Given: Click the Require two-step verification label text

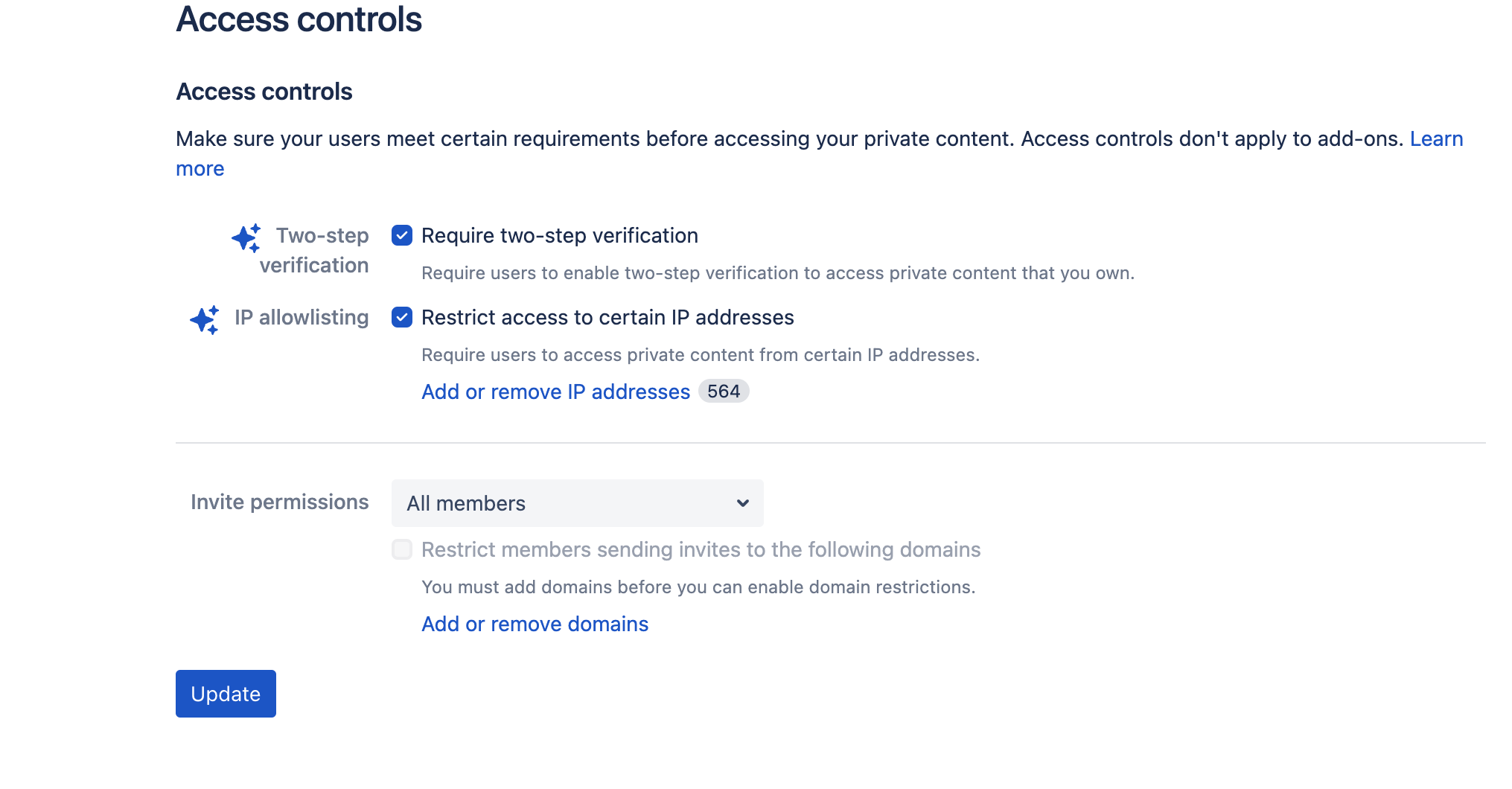Looking at the screenshot, I should click(559, 236).
